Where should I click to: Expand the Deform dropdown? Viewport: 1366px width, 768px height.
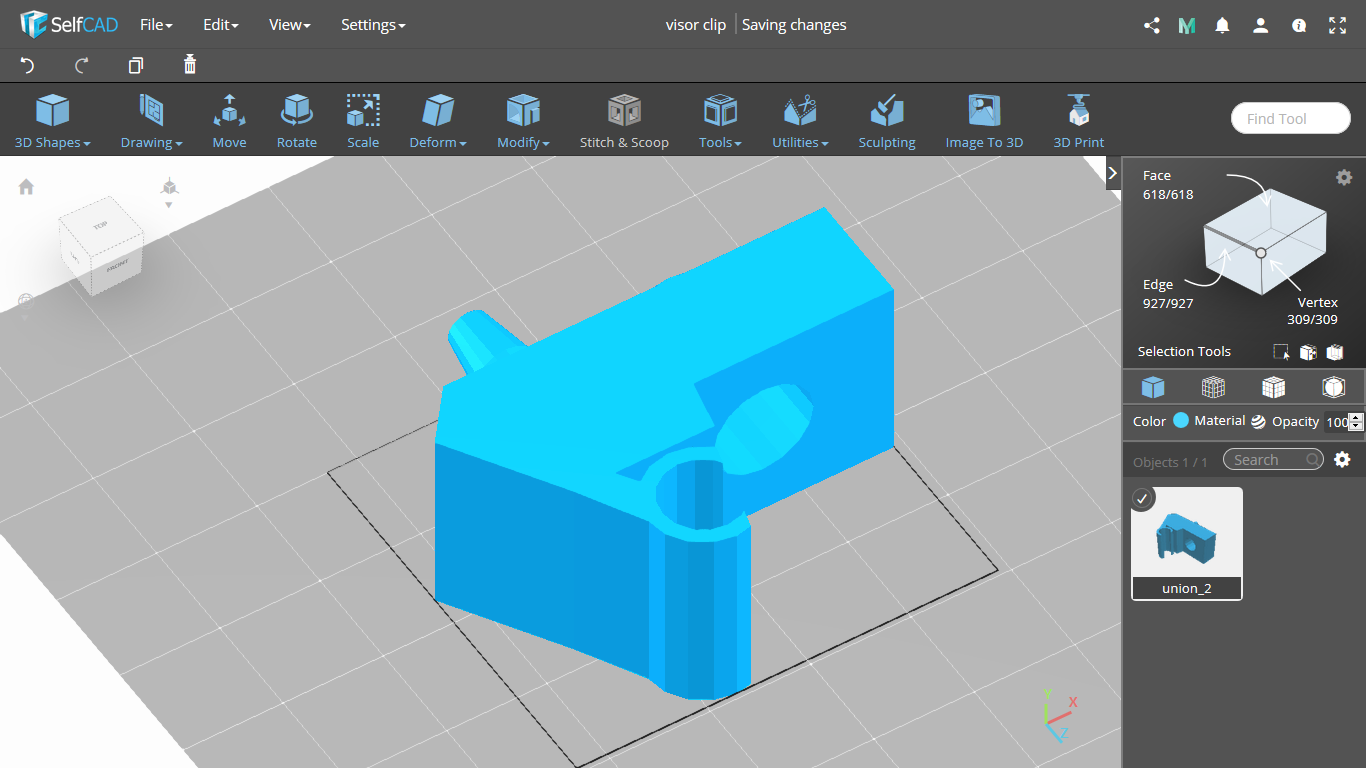(x=438, y=121)
